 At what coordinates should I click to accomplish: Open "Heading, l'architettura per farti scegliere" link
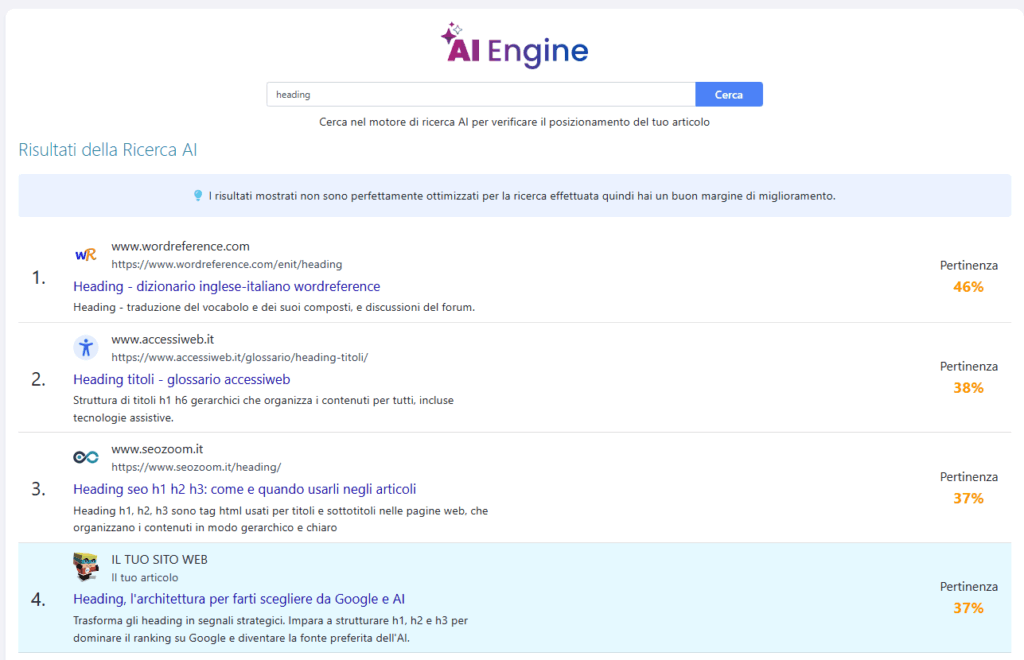pos(239,599)
